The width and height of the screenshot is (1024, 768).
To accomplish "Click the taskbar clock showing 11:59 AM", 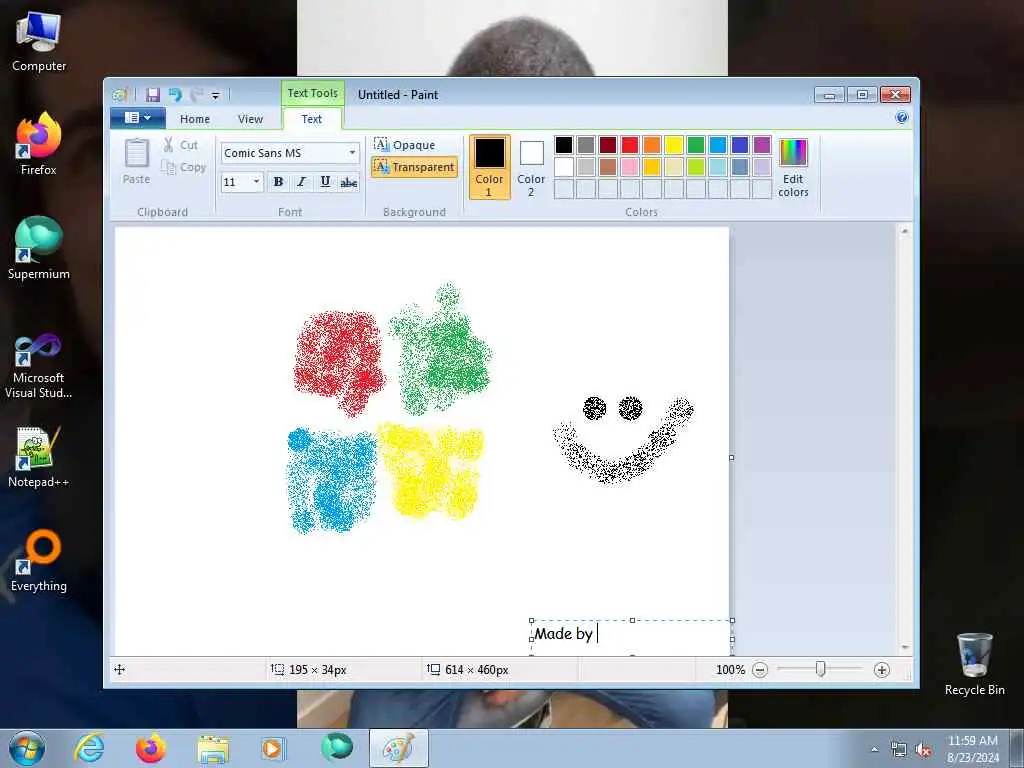I will coord(973,749).
